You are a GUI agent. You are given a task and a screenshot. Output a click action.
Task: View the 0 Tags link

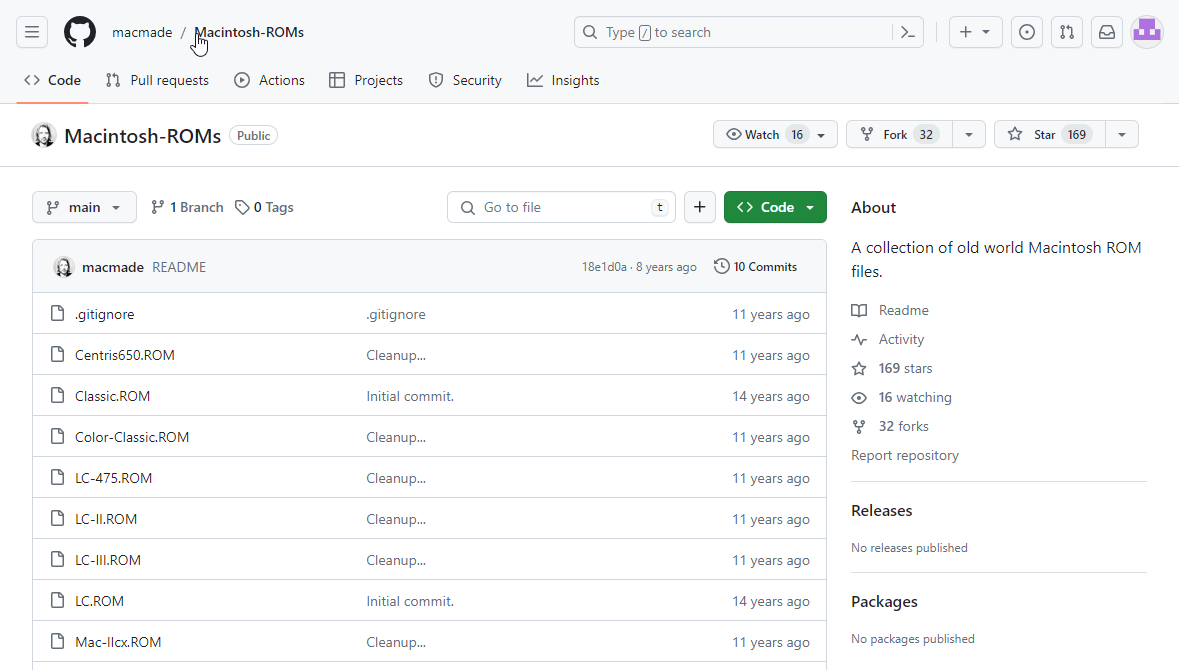(x=264, y=208)
